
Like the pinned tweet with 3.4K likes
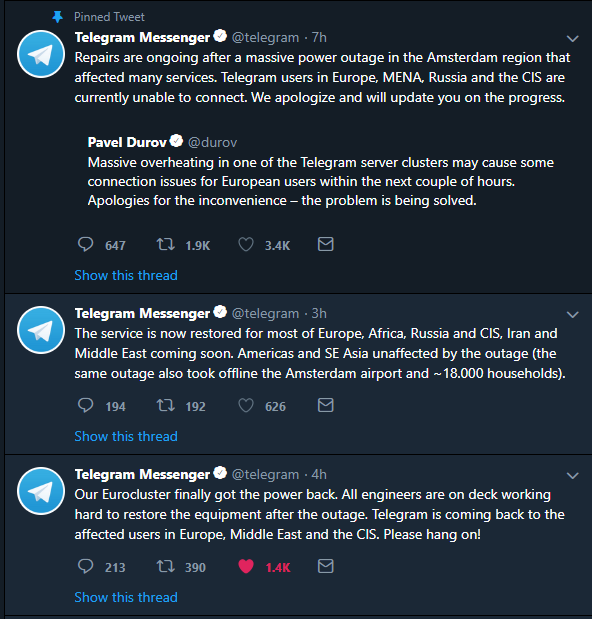246,245
